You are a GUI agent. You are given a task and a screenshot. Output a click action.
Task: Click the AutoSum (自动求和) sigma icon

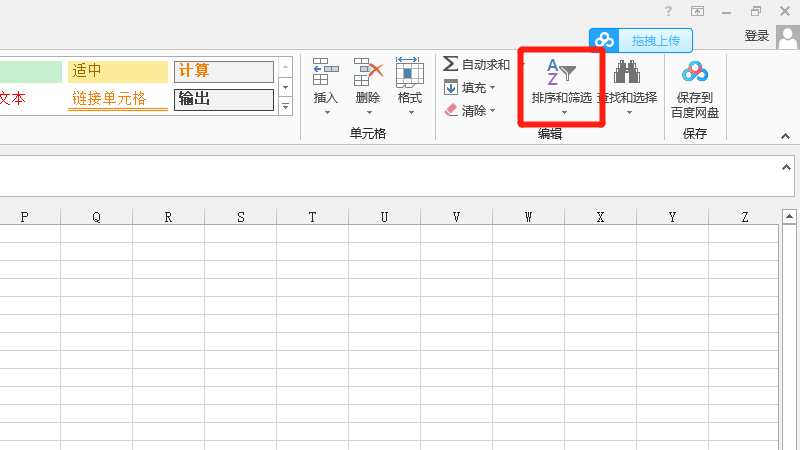click(x=451, y=64)
